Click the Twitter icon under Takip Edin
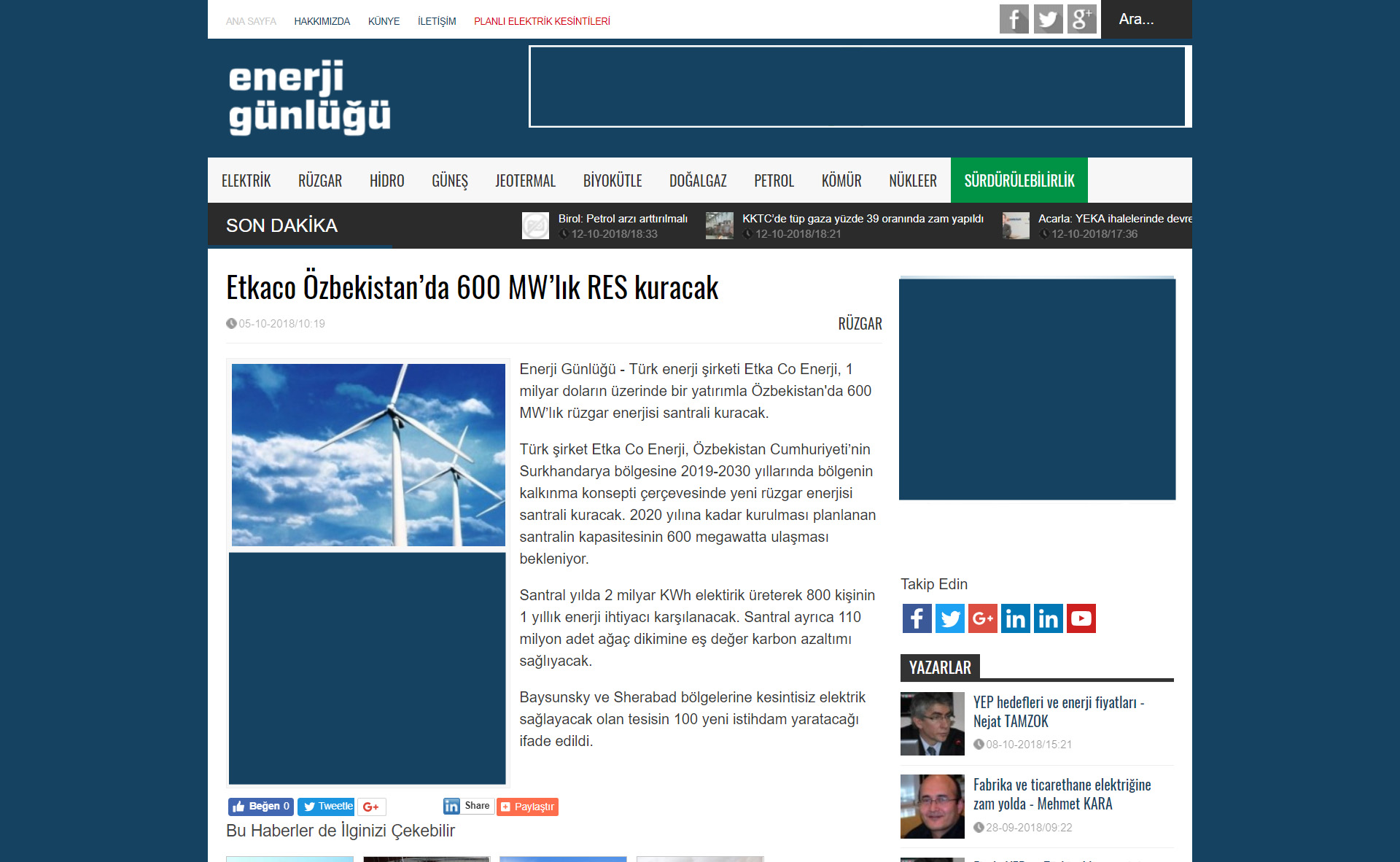Image resolution: width=1400 pixels, height=862 pixels. click(949, 618)
